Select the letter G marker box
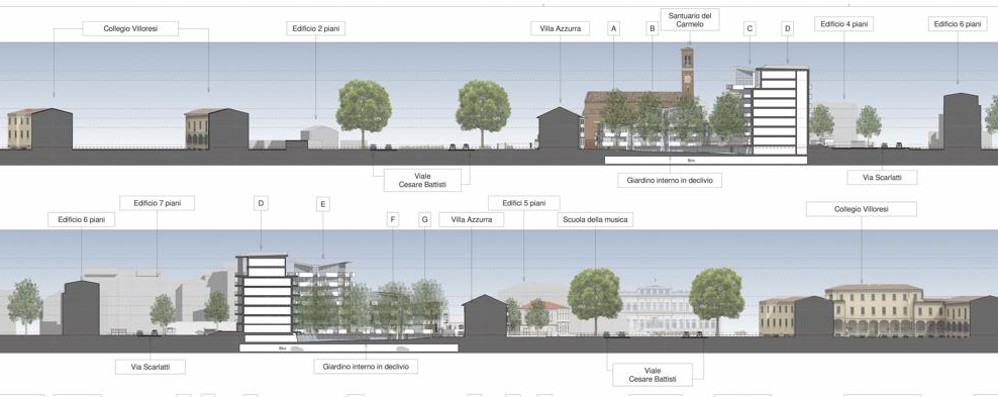This screenshot has height=397, width=998. click(x=425, y=220)
